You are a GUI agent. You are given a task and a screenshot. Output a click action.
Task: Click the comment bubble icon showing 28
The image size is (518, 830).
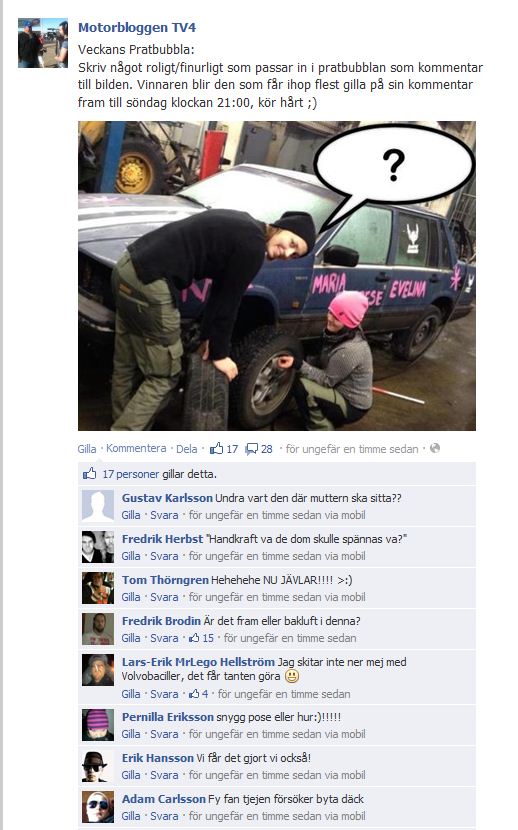point(251,449)
